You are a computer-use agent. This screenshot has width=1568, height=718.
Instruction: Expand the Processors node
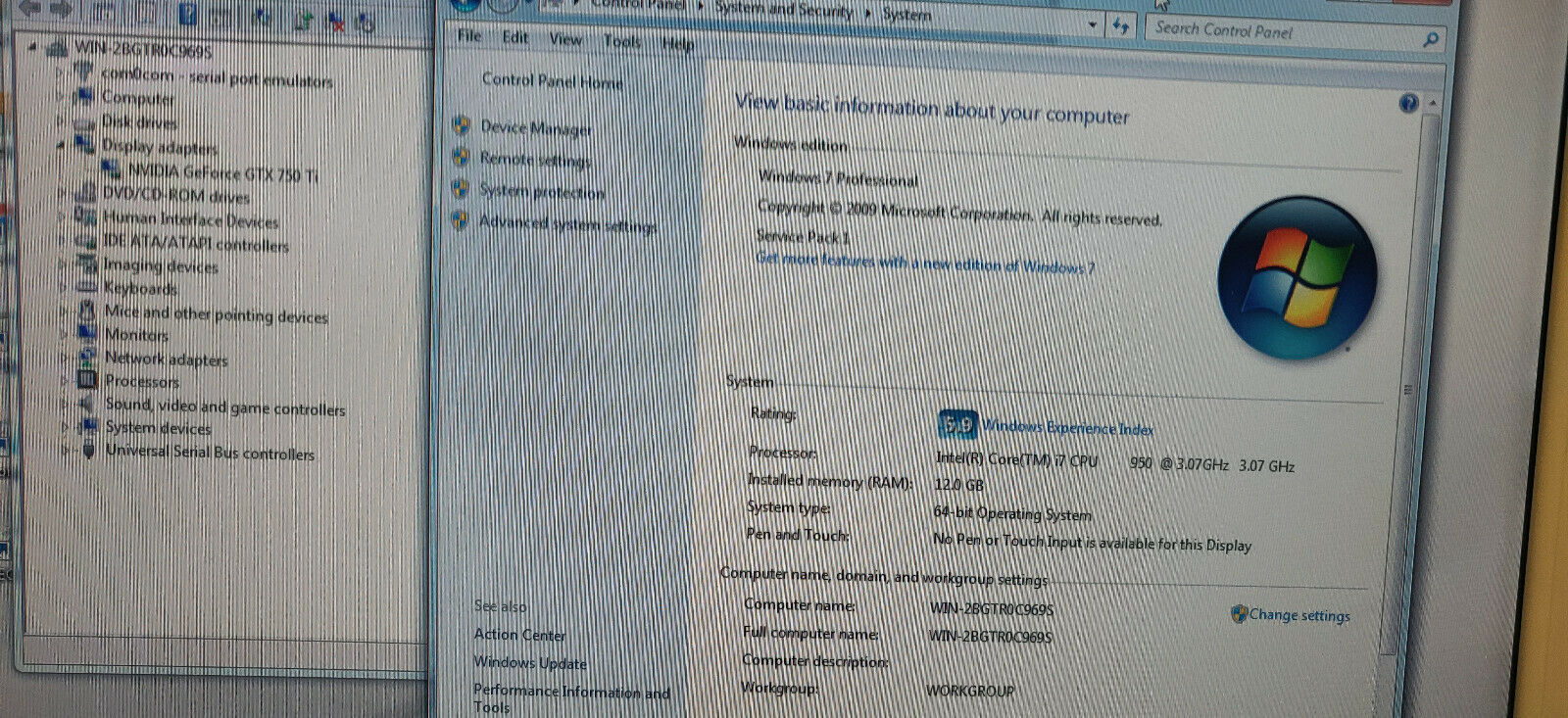(64, 380)
